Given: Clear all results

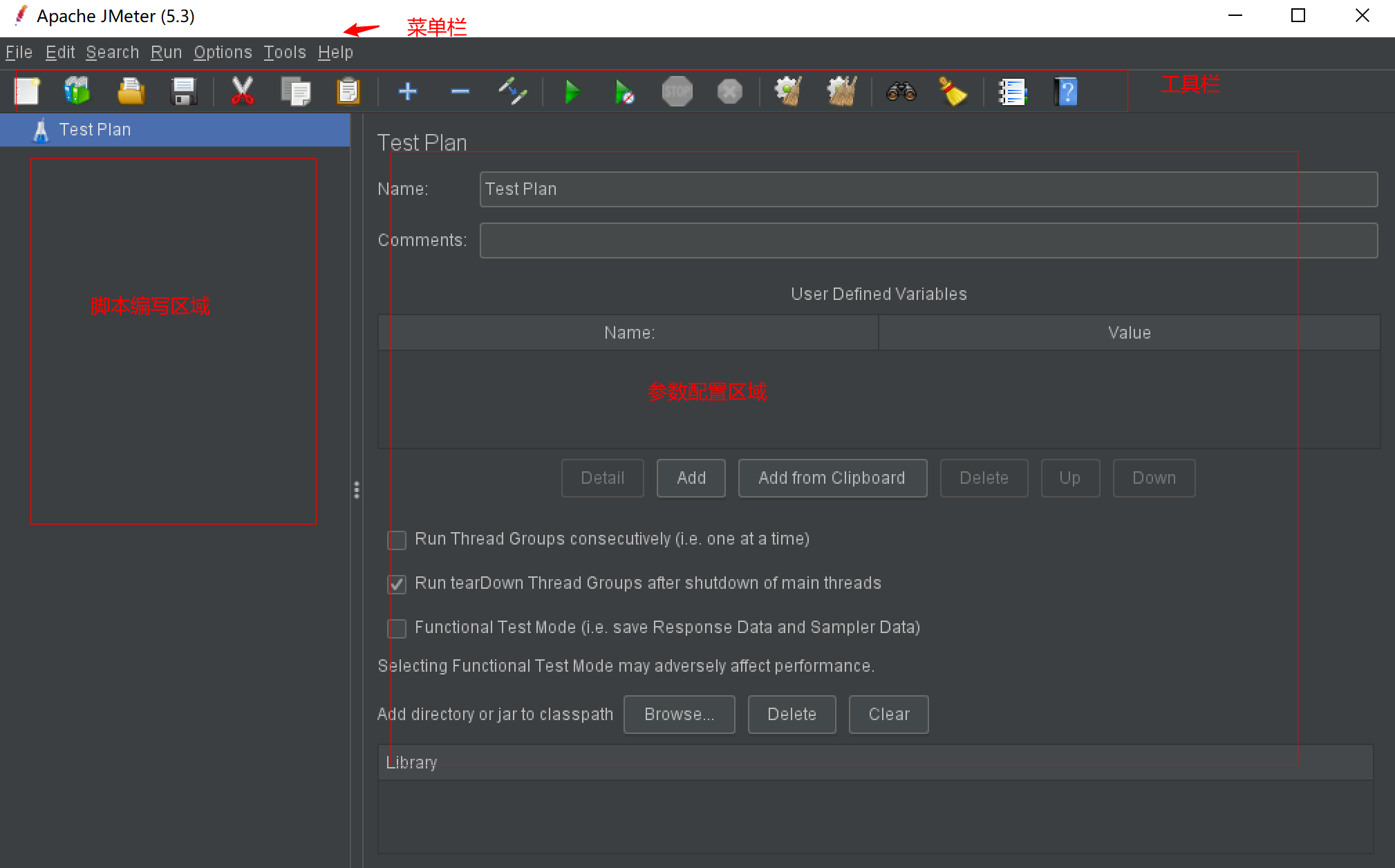Looking at the screenshot, I should point(842,91).
